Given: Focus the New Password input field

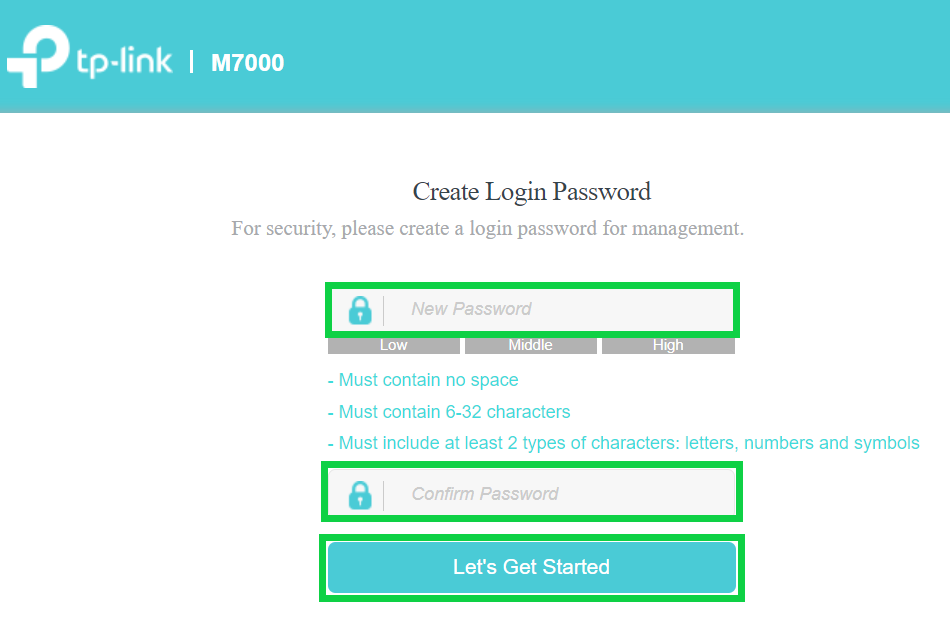Looking at the screenshot, I should 560,309.
